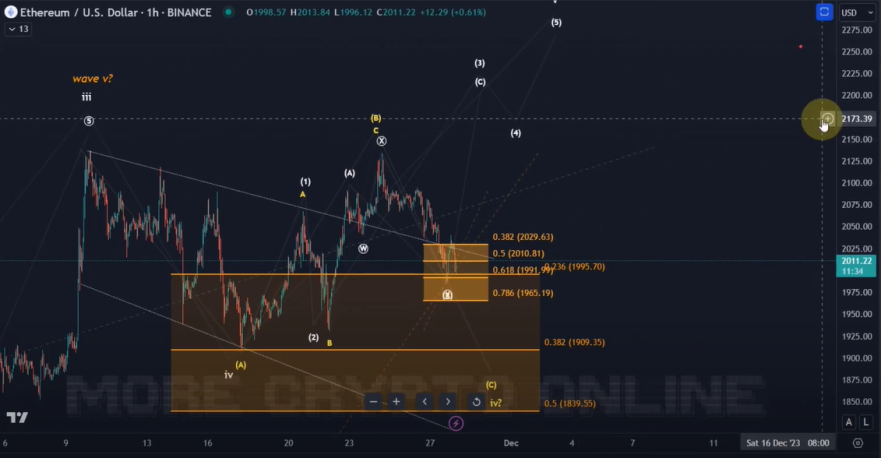Image resolution: width=881 pixels, height=458 pixels.
Task: Click the white (1) wave label
Action: tap(305, 182)
